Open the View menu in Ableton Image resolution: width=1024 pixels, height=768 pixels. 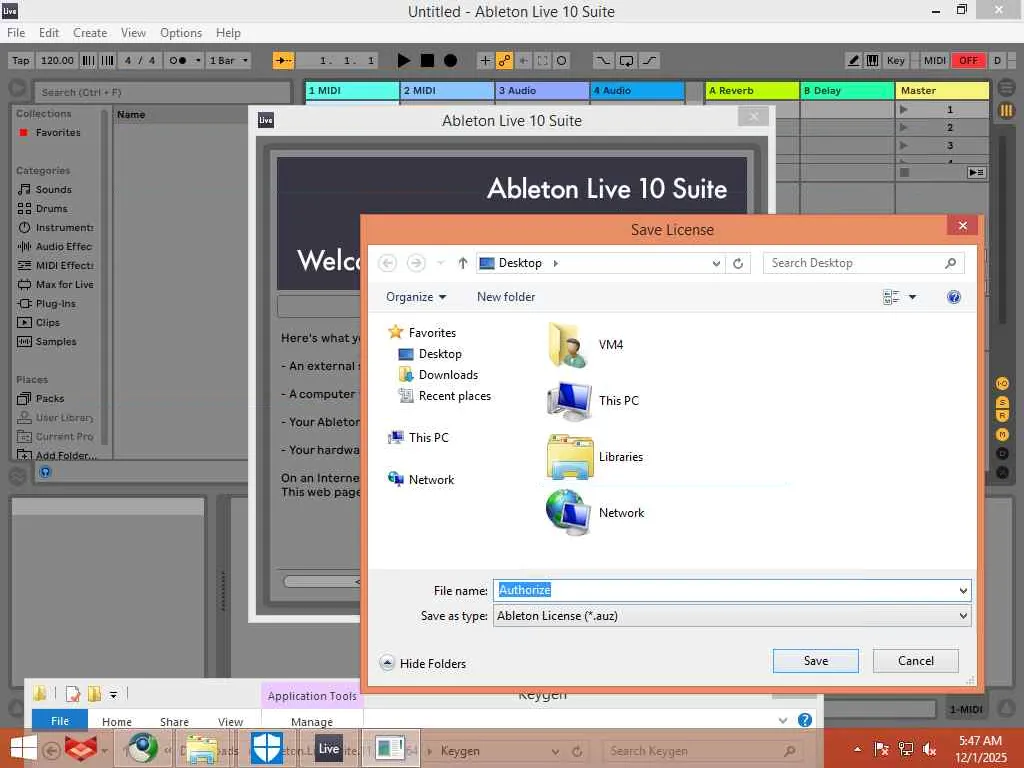pos(133,33)
